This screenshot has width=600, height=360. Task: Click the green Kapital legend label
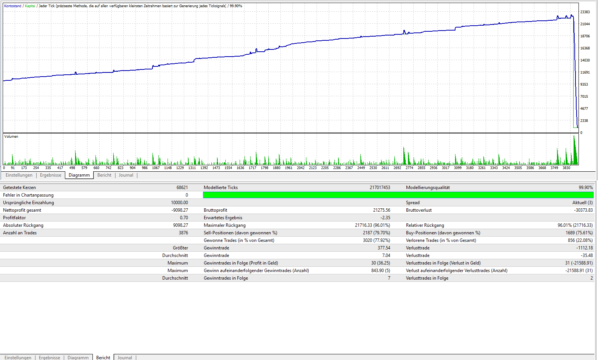click(x=30, y=6)
